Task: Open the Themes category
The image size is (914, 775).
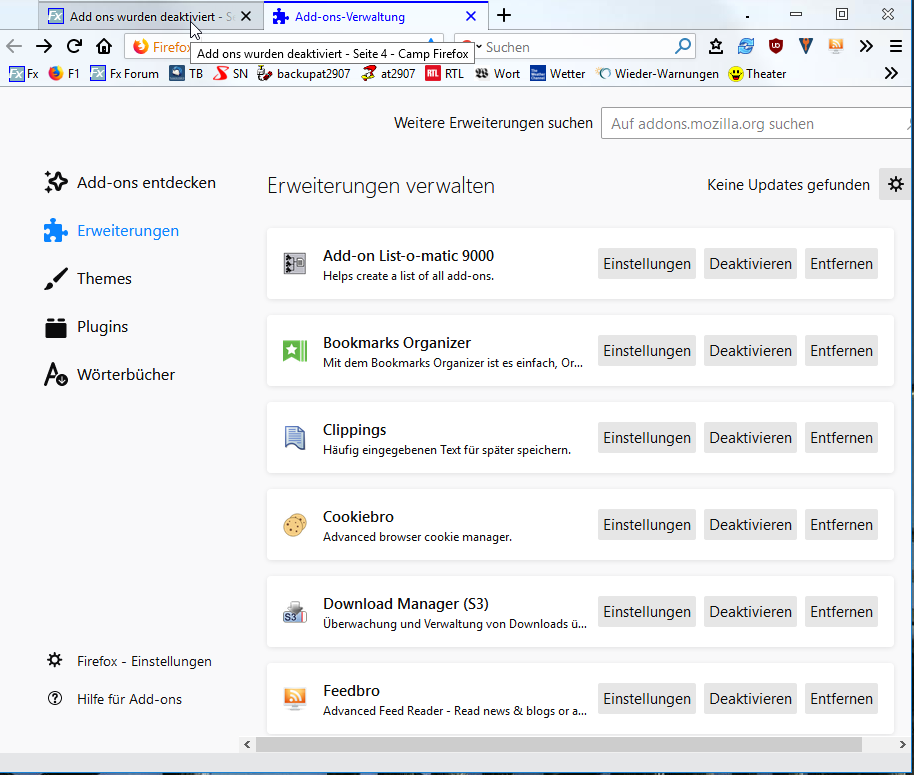Action: [x=88, y=279]
